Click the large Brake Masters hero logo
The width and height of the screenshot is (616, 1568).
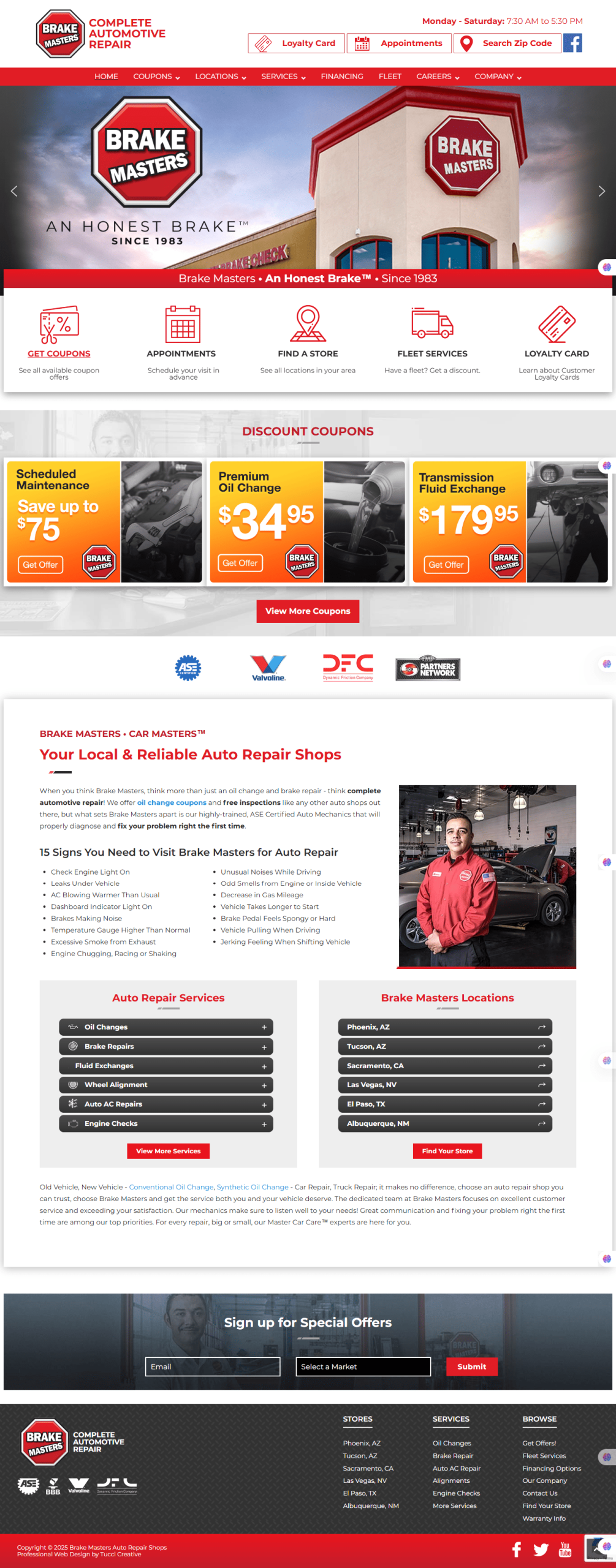tap(147, 152)
